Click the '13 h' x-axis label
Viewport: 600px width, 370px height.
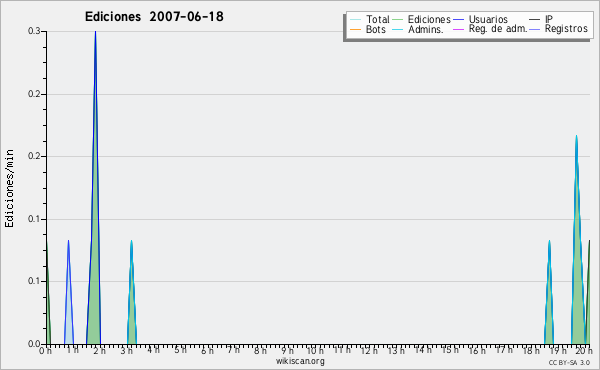click(x=396, y=350)
